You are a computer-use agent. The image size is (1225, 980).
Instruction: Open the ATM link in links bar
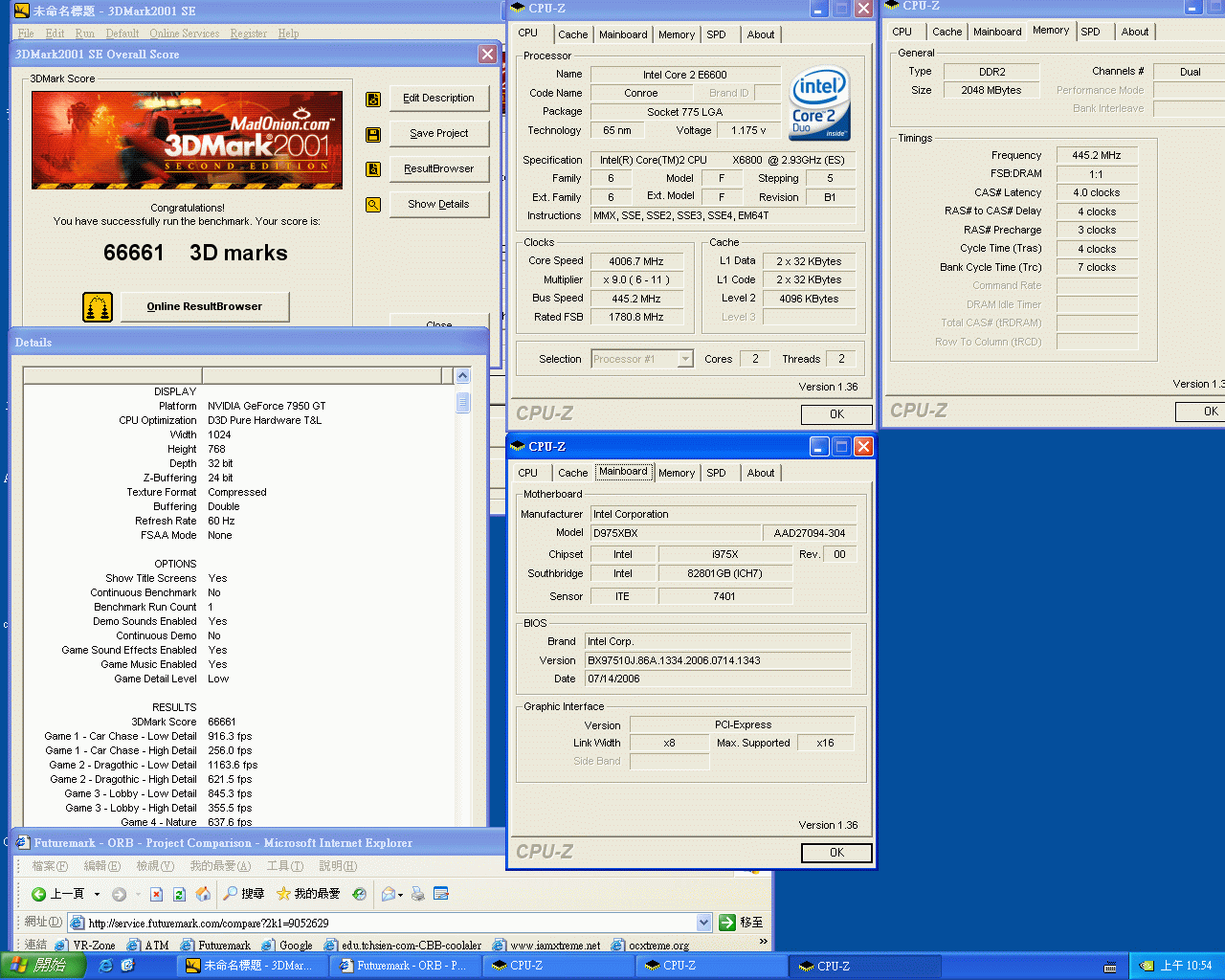148,946
